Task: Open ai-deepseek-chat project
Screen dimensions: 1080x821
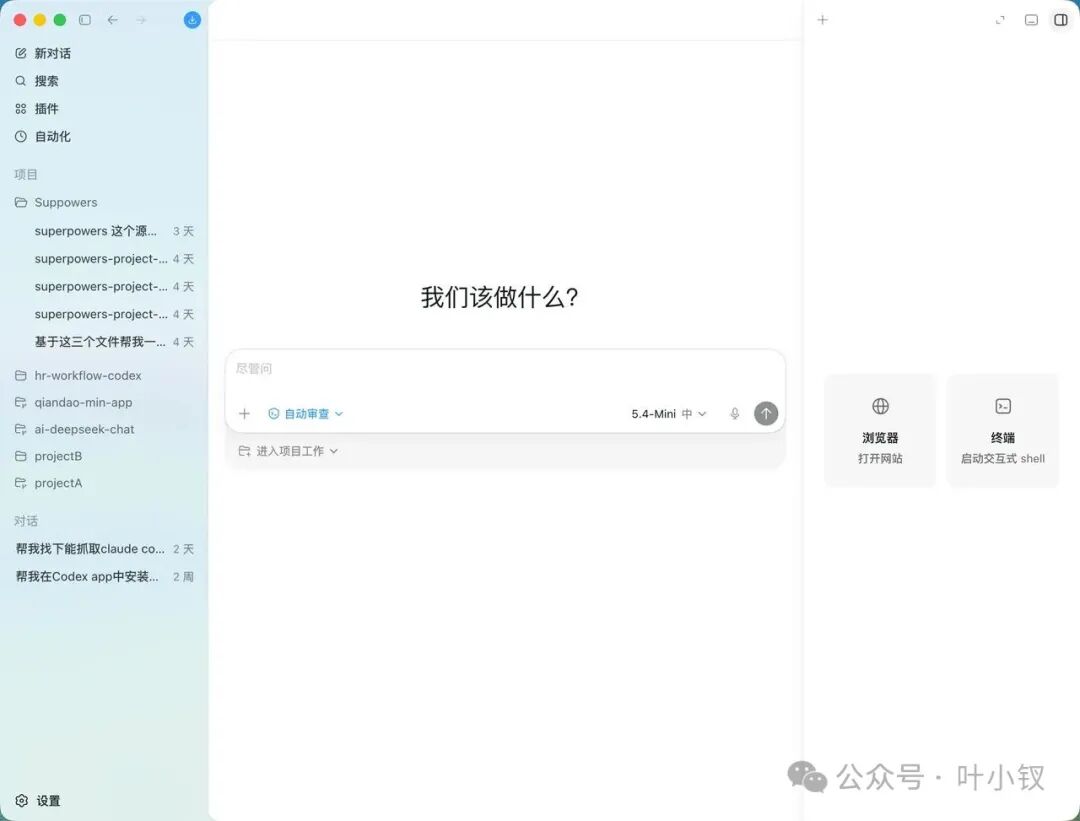Action: [x=74, y=429]
